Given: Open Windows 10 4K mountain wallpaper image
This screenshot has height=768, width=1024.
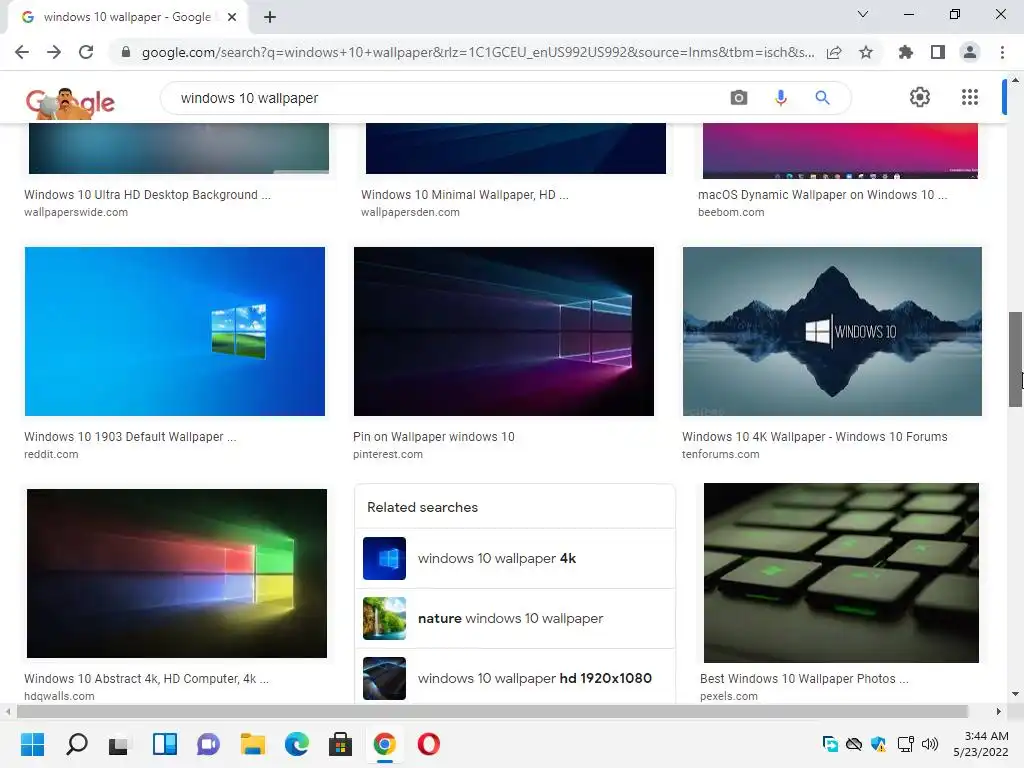Looking at the screenshot, I should (832, 331).
